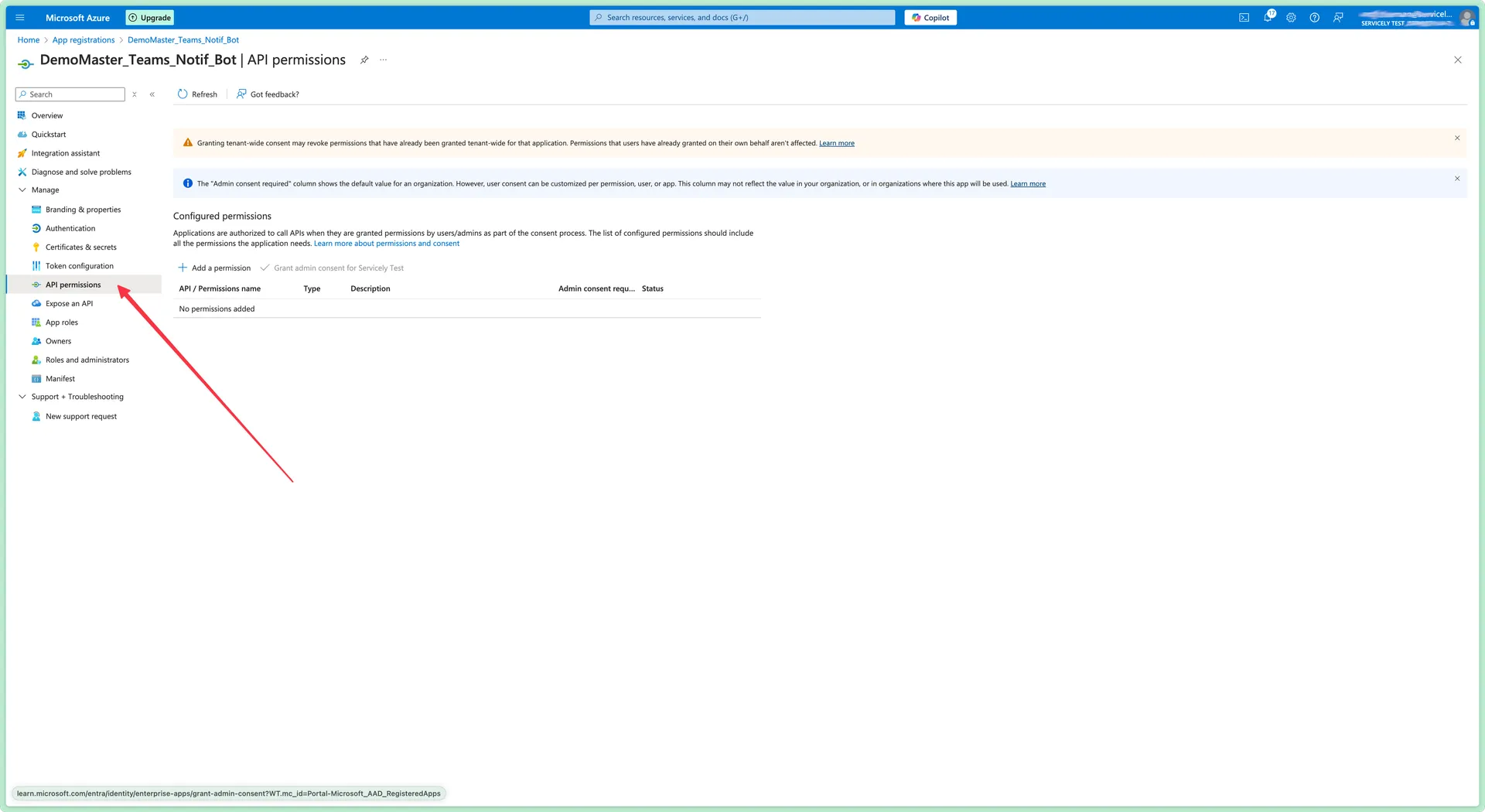1485x812 pixels.
Task: Click Add a permission
Action: [x=214, y=268]
